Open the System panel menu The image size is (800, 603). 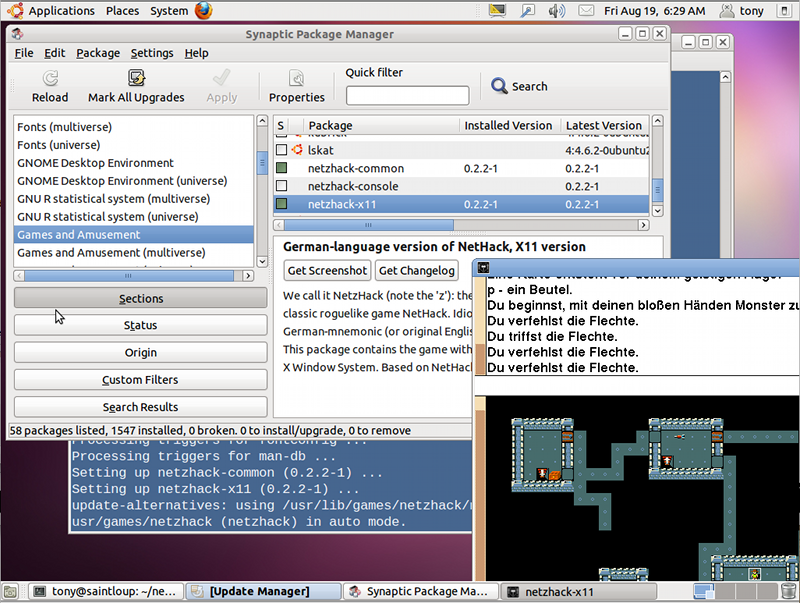point(169,11)
